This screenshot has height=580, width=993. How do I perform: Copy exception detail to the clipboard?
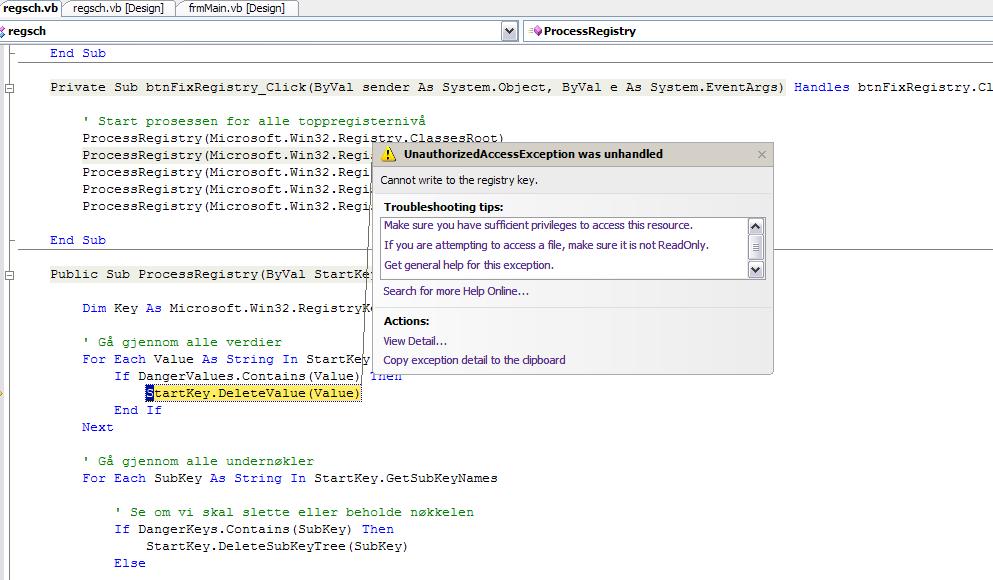click(474, 360)
